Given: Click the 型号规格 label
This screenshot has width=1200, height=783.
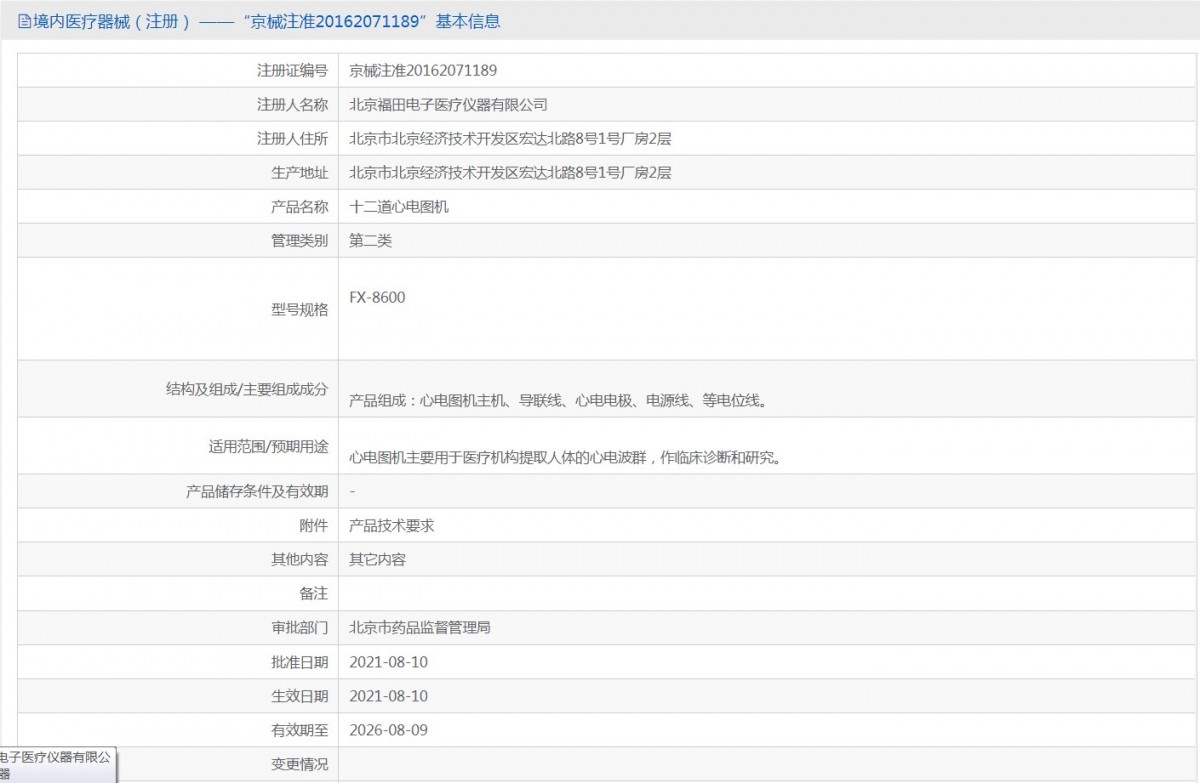Looking at the screenshot, I should (x=299, y=310).
